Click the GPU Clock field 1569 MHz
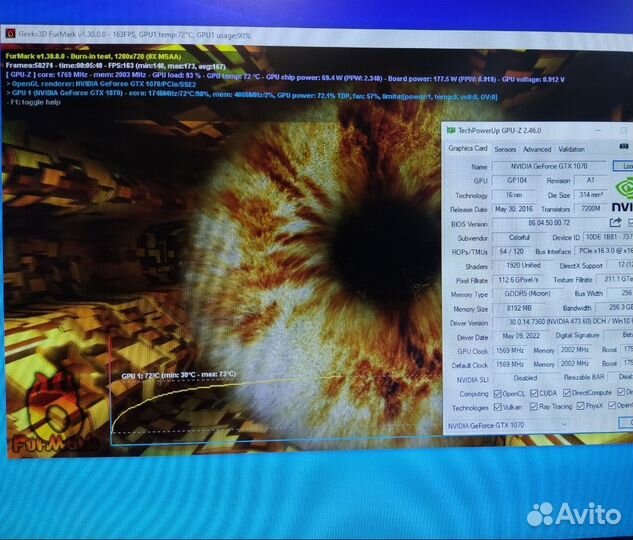633x540 pixels. [x=510, y=350]
